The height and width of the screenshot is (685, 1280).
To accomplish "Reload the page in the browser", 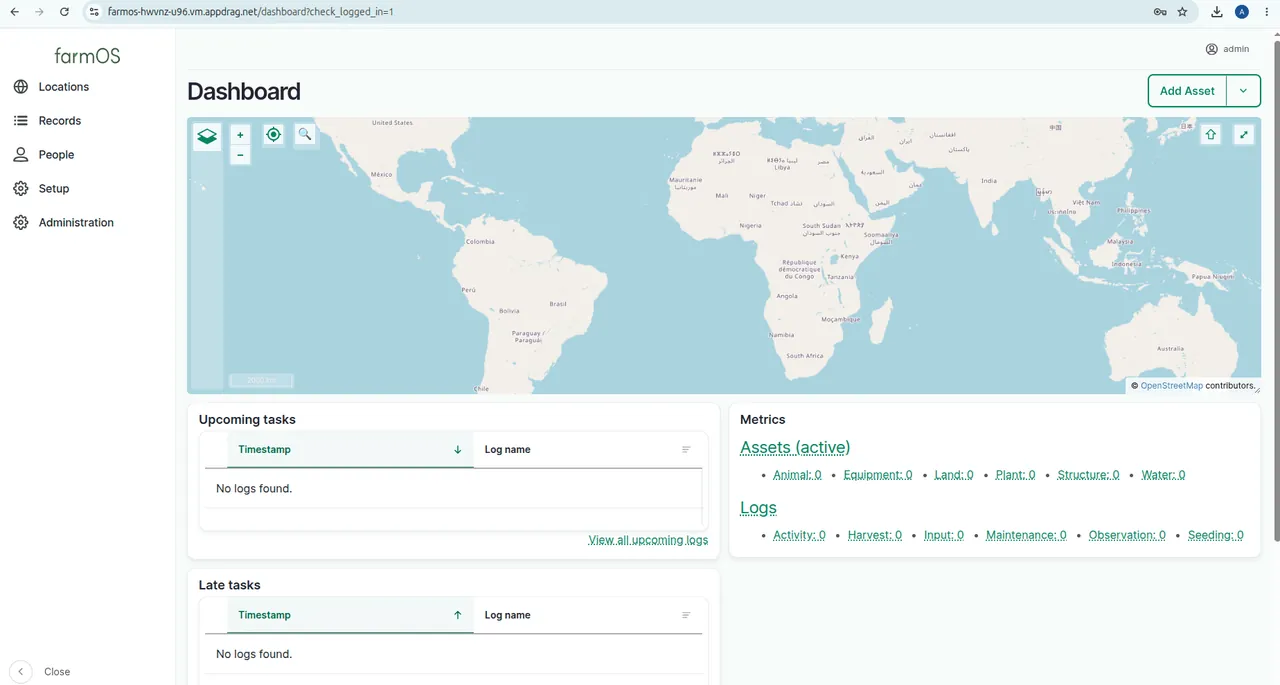I will (64, 12).
